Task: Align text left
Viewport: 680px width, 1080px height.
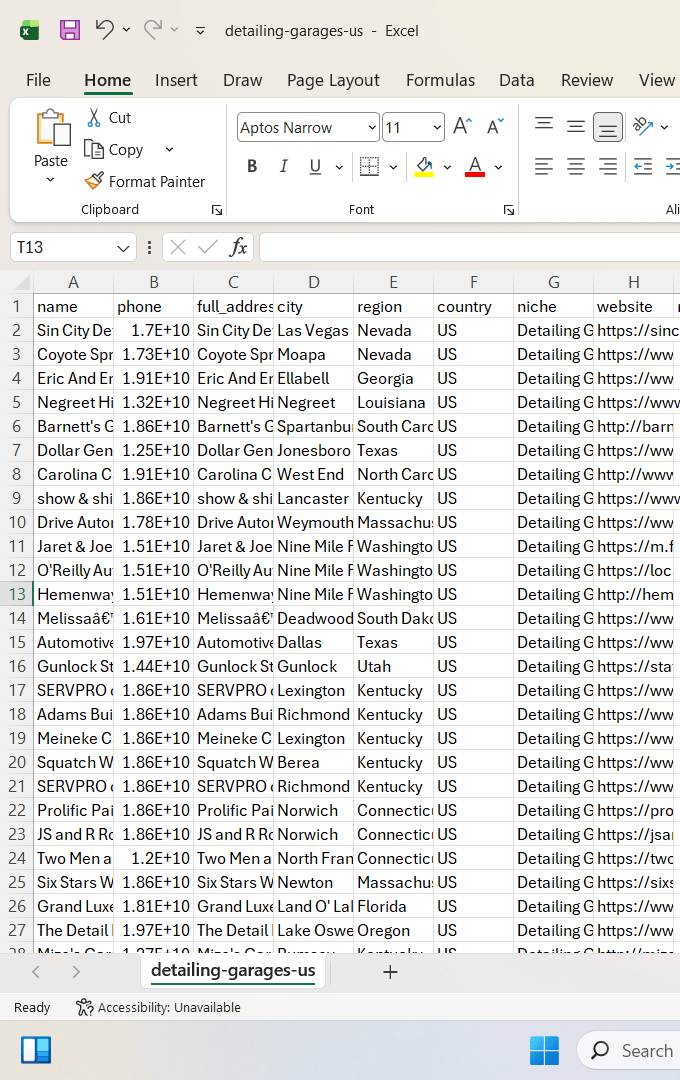Action: pyautogui.click(x=544, y=166)
